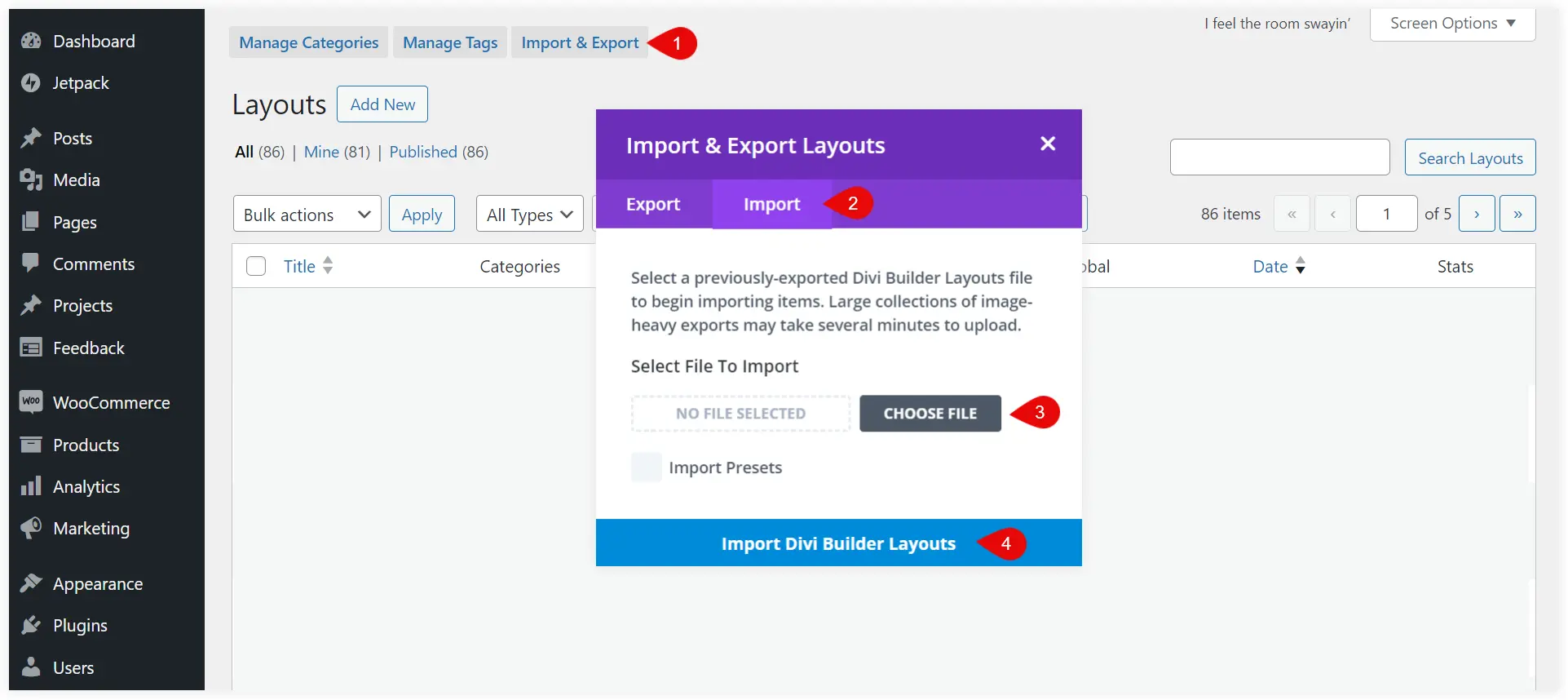Click the Date column header link
Viewport: 1568px width, 700px height.
coord(1270,266)
